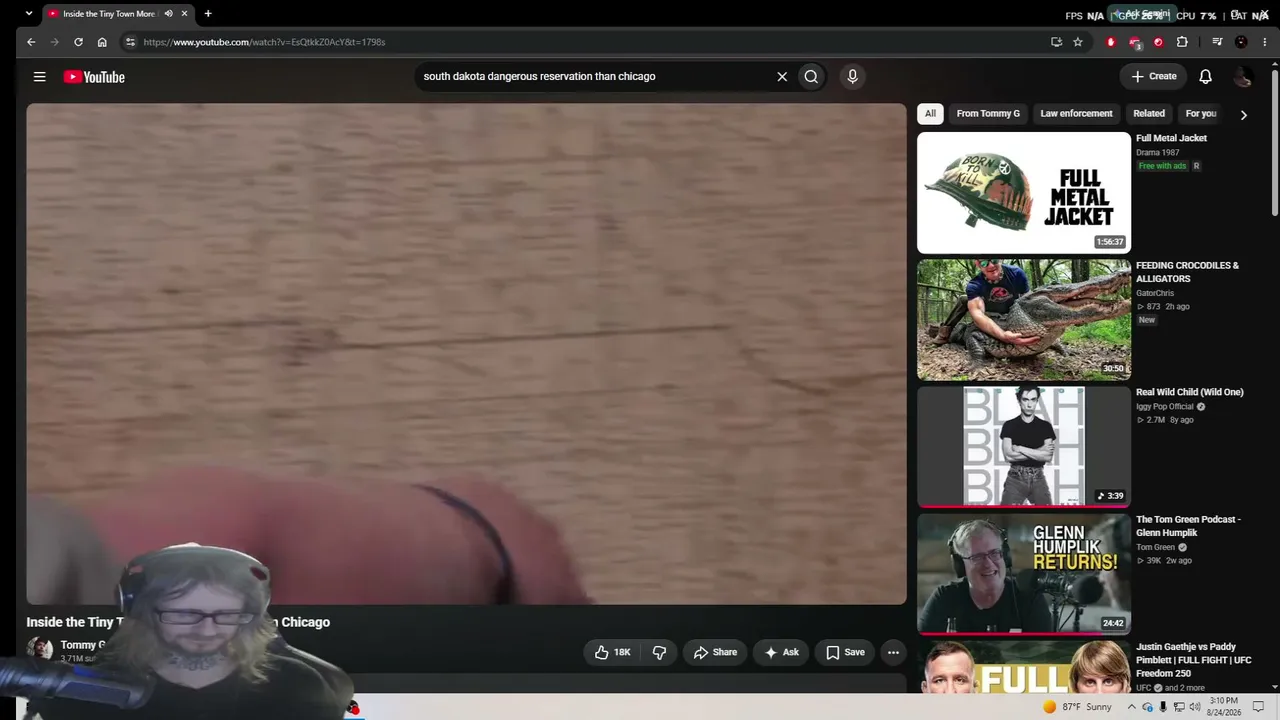Reload the current page
The height and width of the screenshot is (720, 1280).
[78, 42]
